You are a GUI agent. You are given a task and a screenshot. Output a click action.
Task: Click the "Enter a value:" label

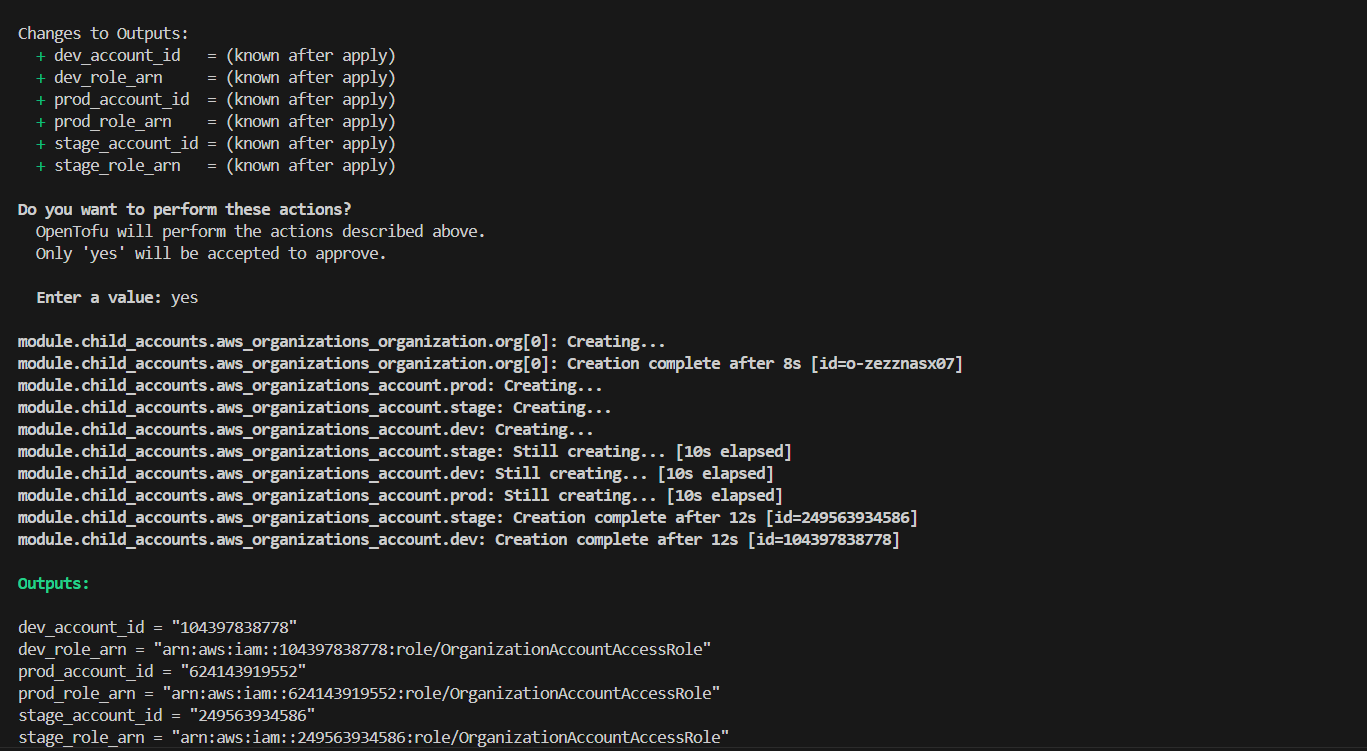pos(99,297)
